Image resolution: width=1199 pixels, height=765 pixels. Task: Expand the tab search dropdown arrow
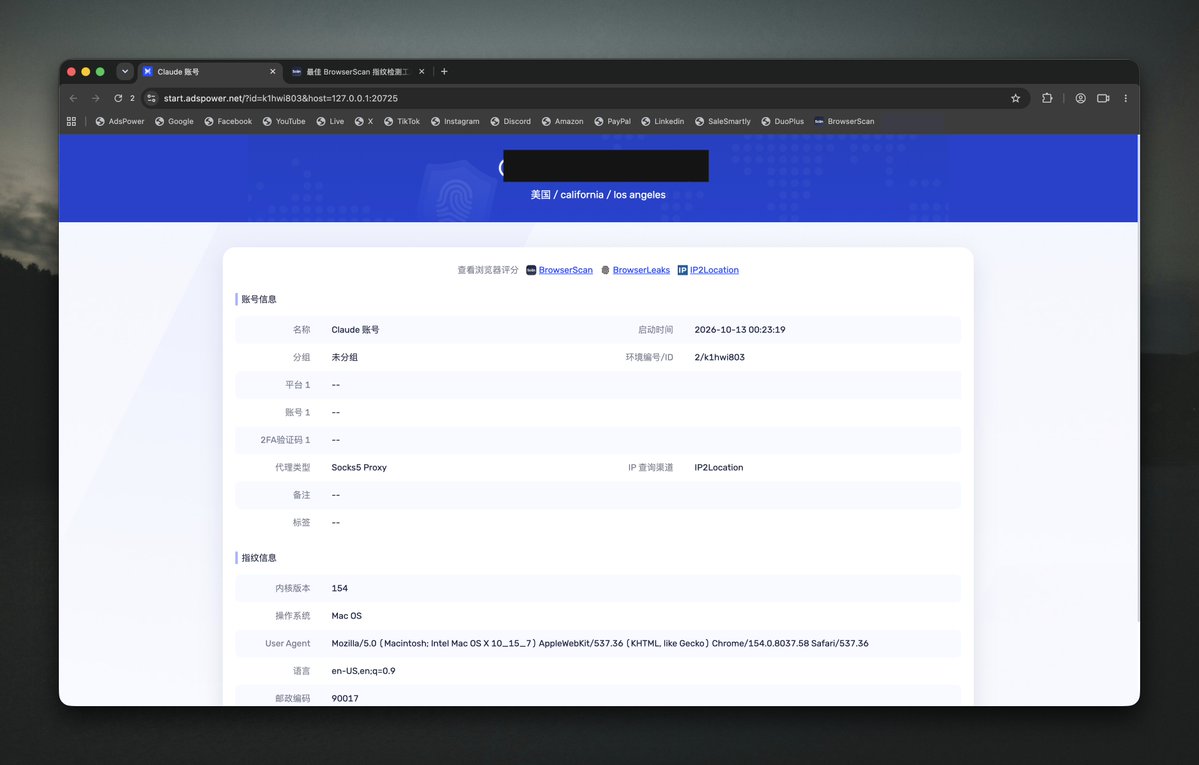(x=125, y=71)
